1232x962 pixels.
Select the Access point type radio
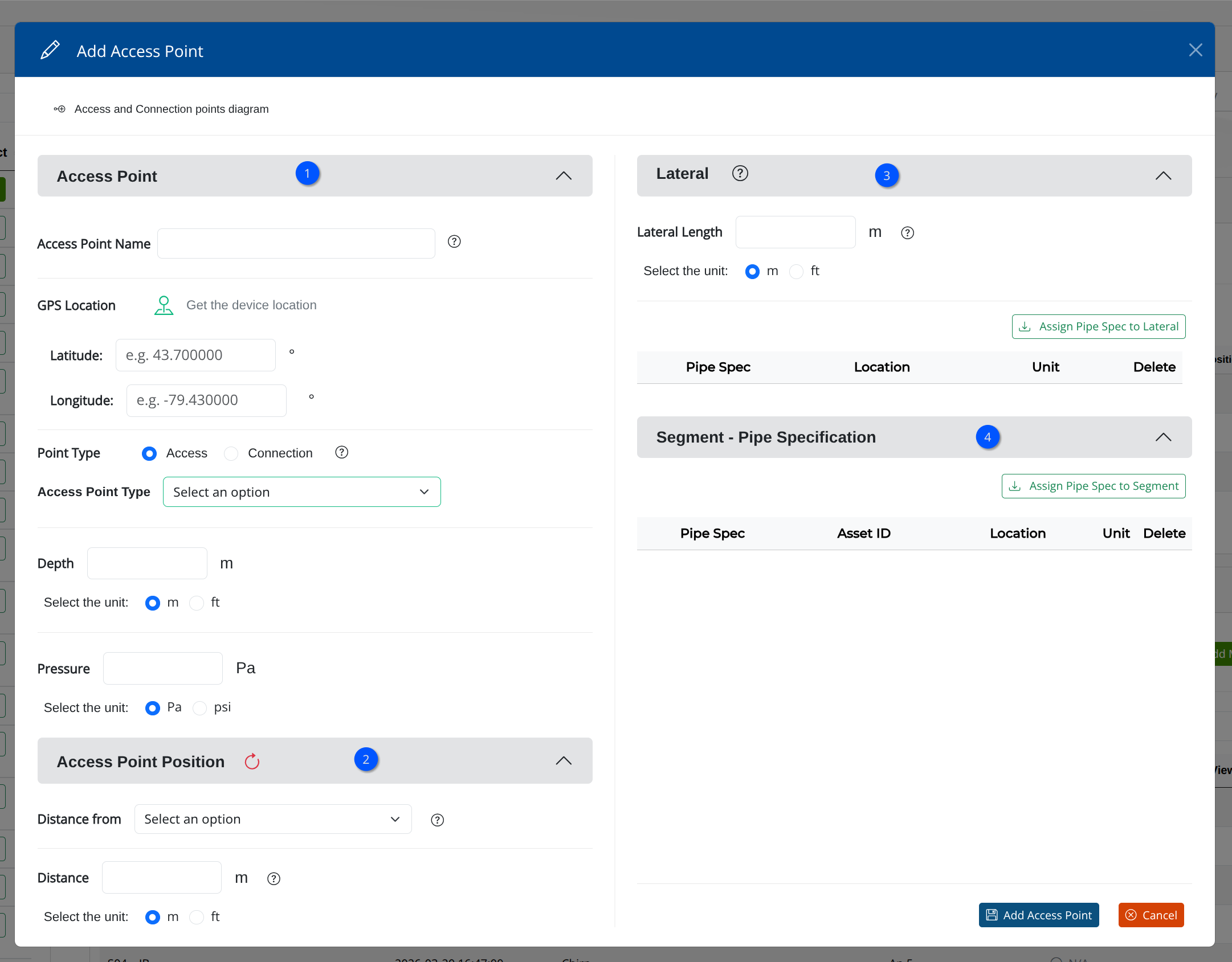[149, 453]
